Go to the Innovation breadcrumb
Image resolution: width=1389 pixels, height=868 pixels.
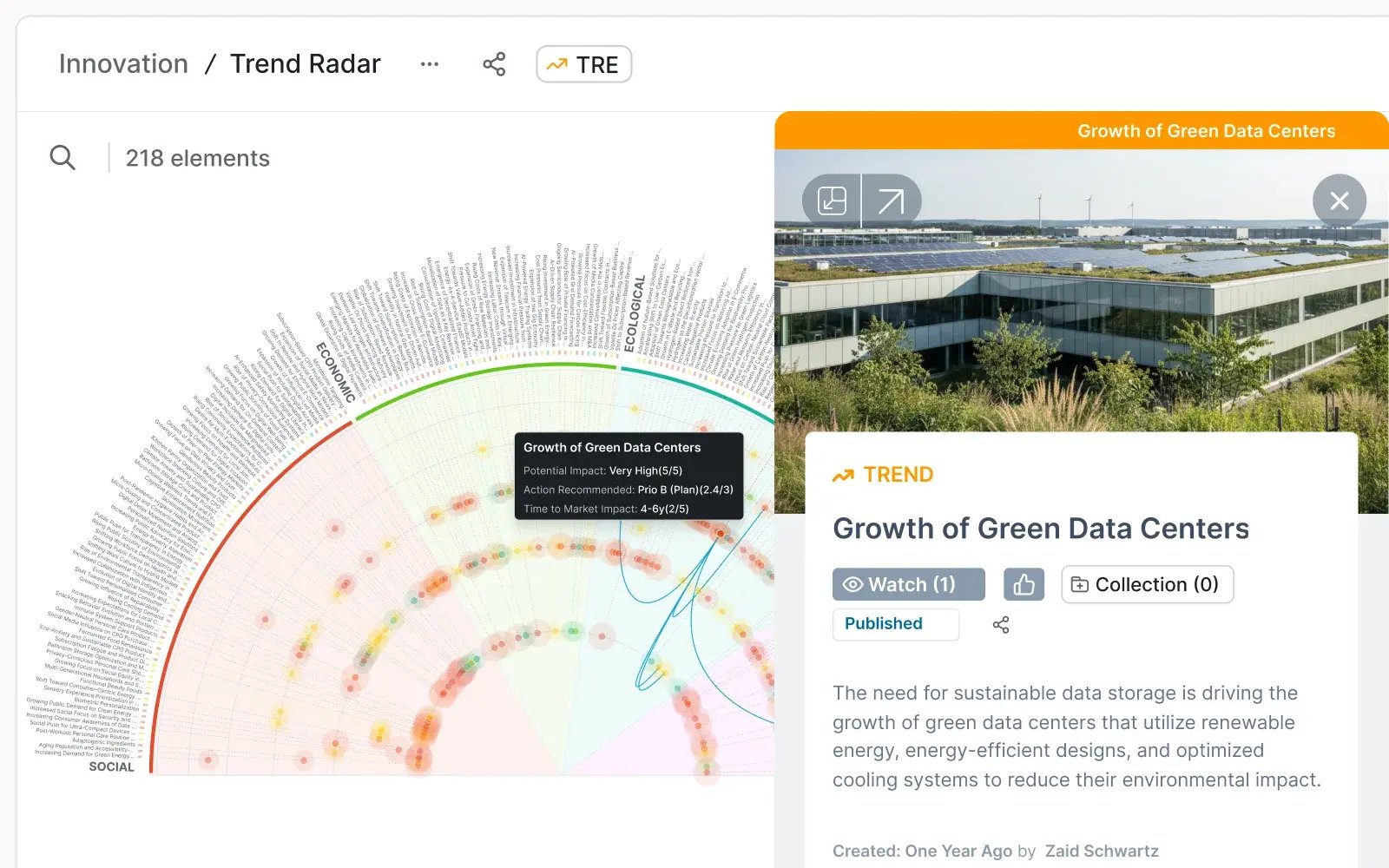coord(123,63)
